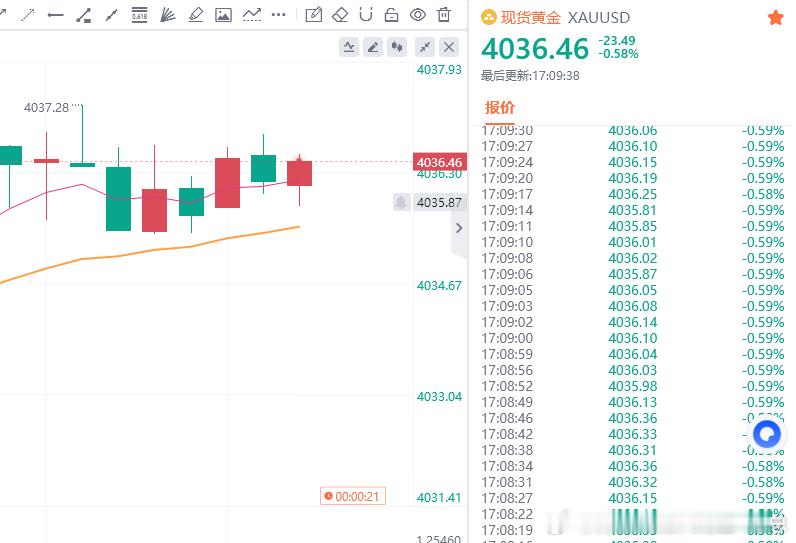
Task: Click the 4036.25 quote at 17:09:17
Action: pos(633,194)
